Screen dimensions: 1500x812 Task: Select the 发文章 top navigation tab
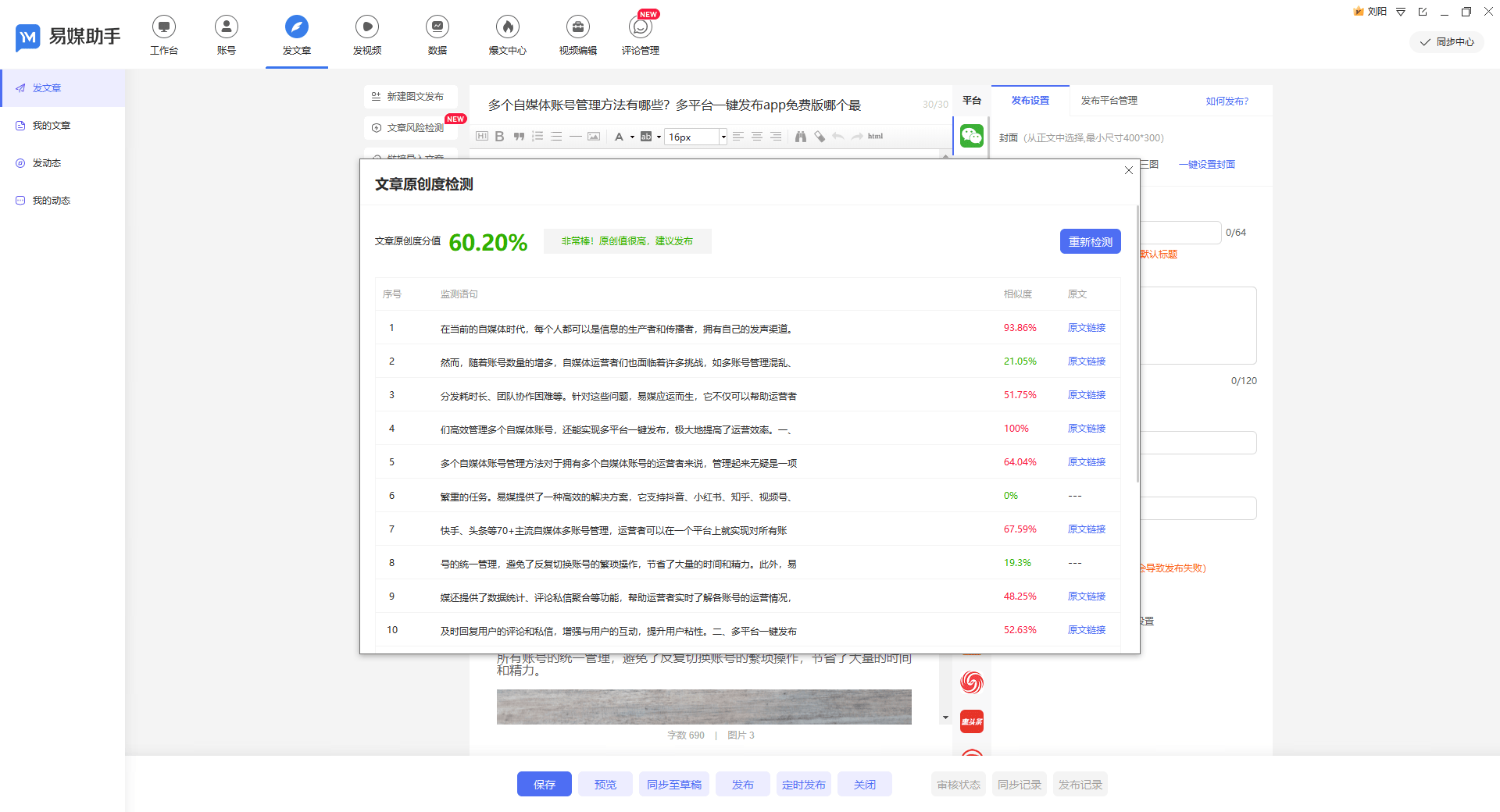pyautogui.click(x=297, y=36)
